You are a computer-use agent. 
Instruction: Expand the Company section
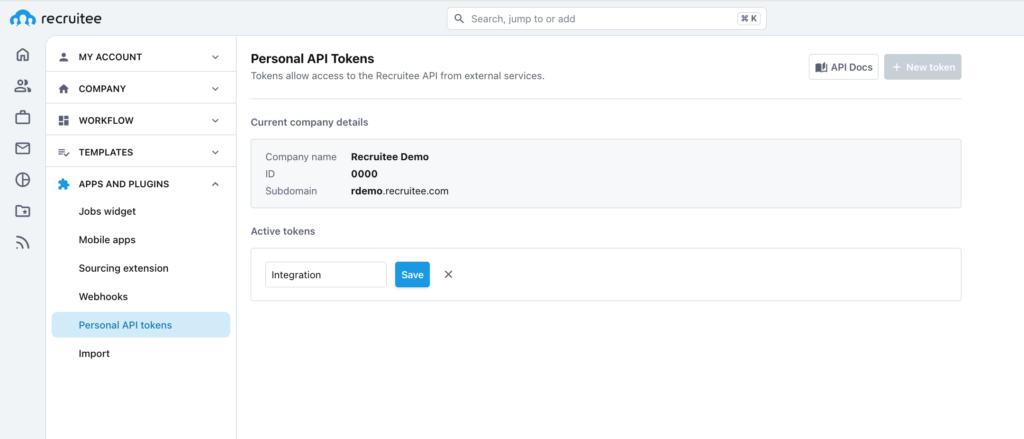coord(141,88)
